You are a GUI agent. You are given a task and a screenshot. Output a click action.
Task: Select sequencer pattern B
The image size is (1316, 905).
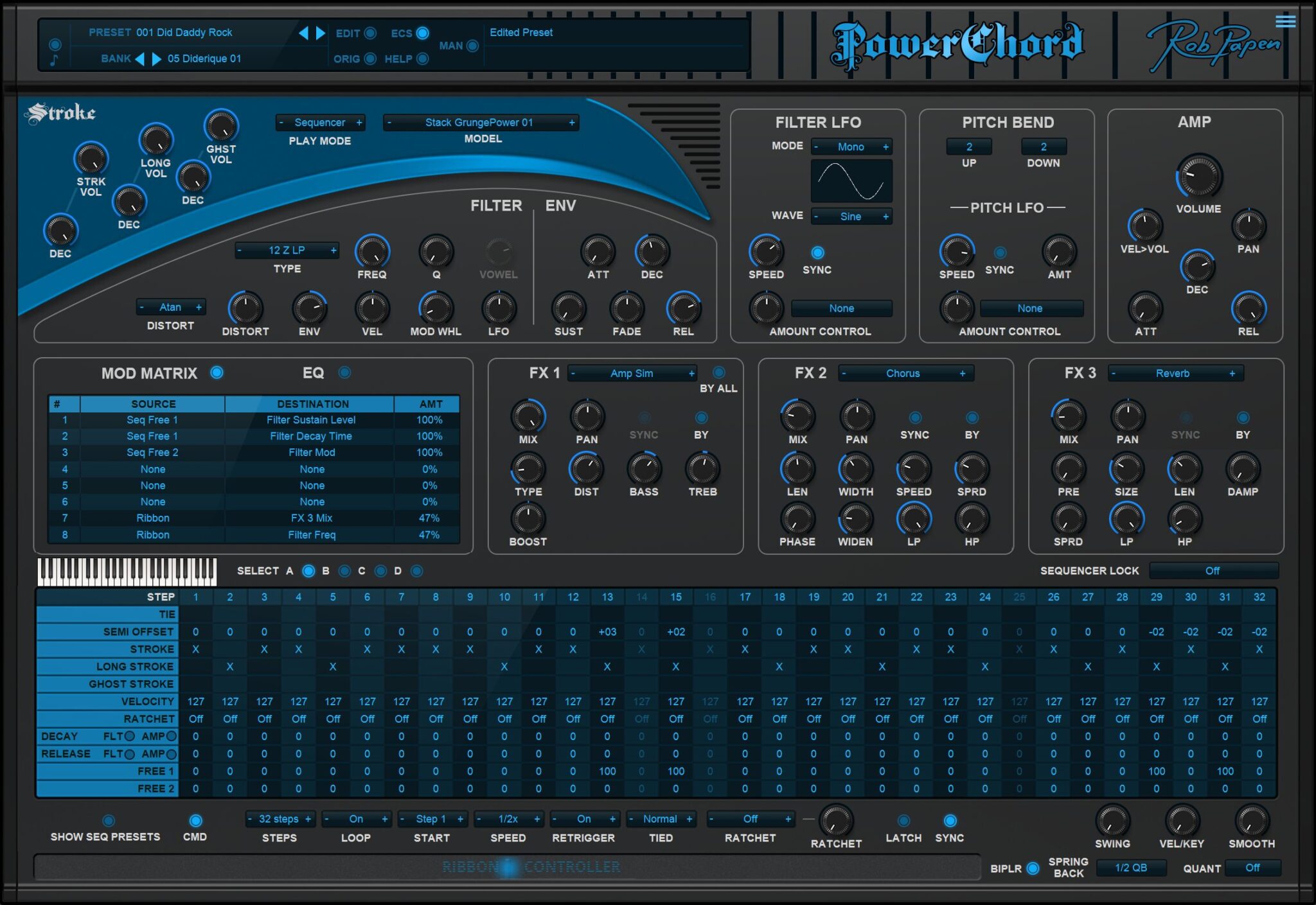[344, 571]
